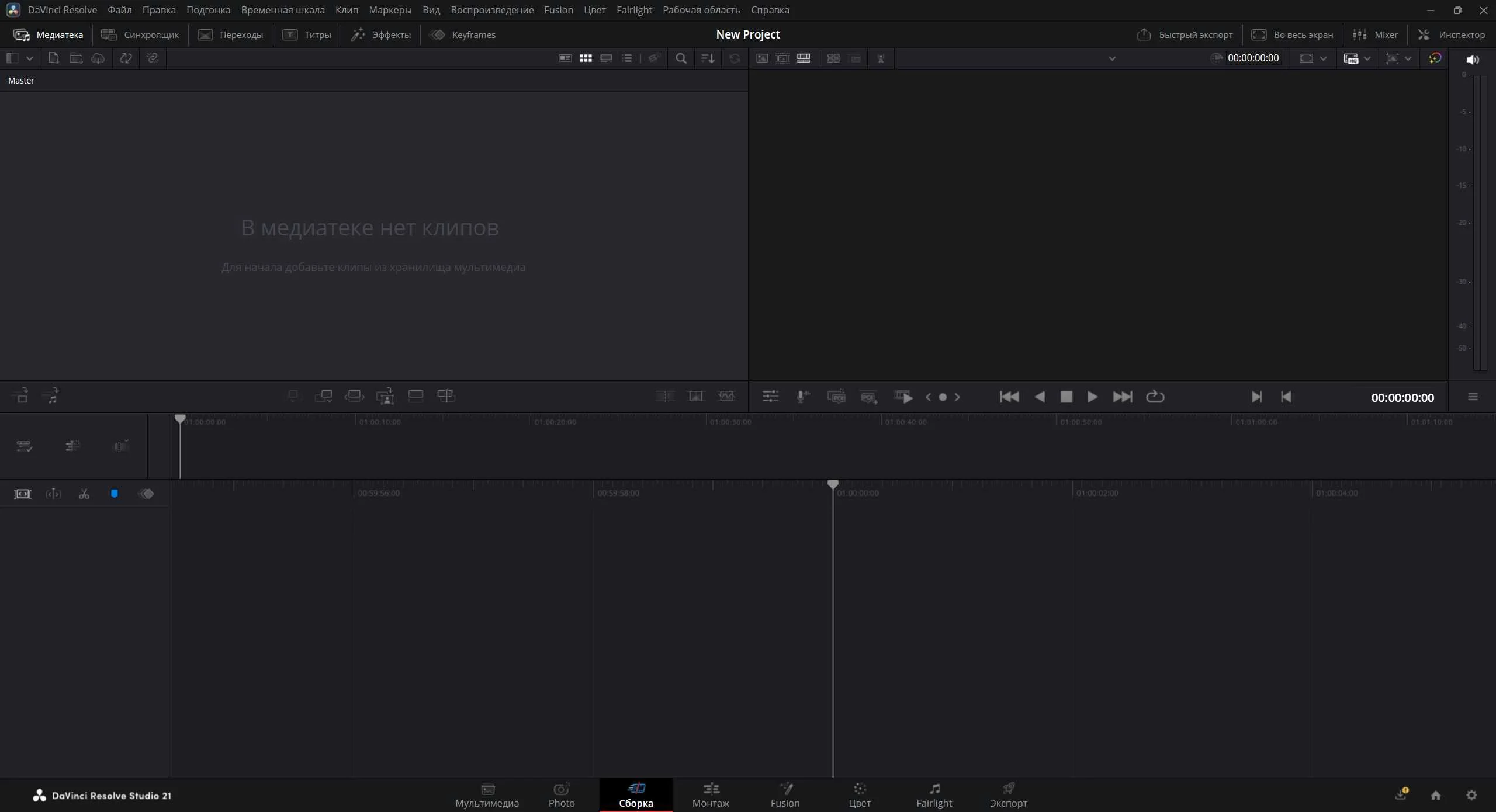Open the timeline selector dropdown above viewer
This screenshot has width=1496, height=812.
[1112, 58]
